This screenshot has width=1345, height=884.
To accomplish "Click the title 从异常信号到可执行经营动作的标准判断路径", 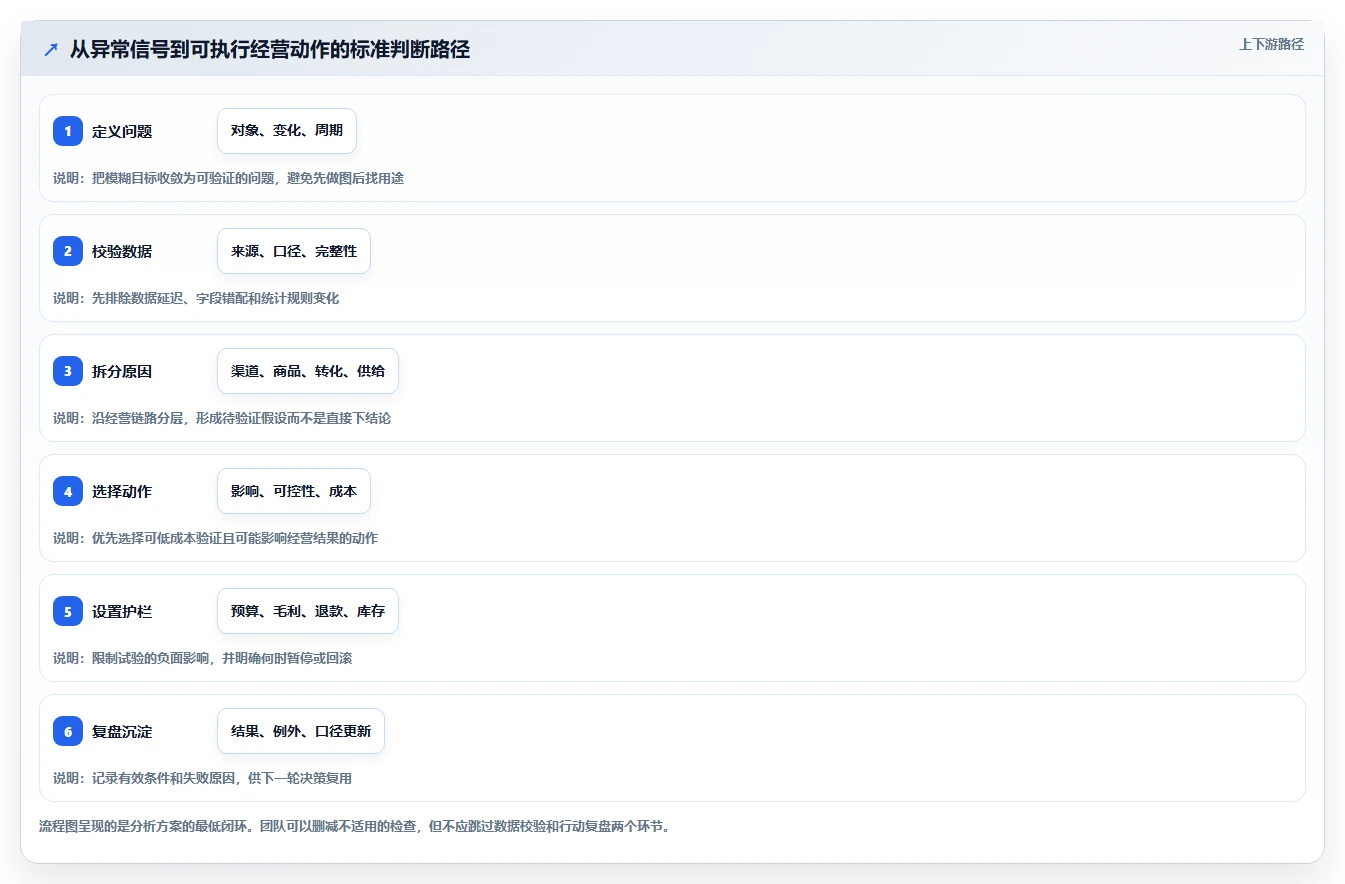I will [x=270, y=49].
